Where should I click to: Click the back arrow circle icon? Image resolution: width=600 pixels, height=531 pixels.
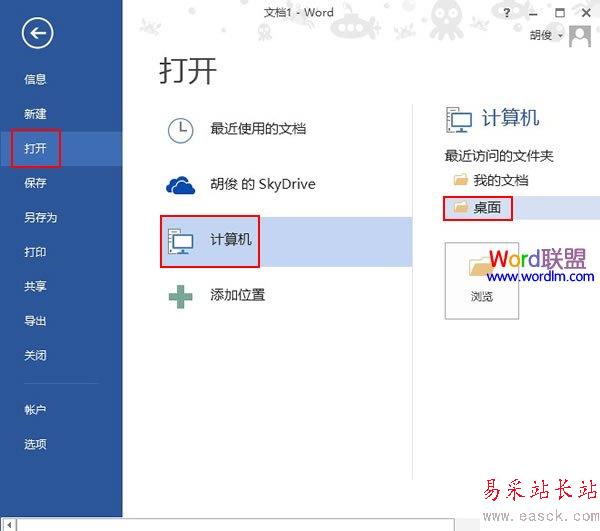[x=38, y=33]
